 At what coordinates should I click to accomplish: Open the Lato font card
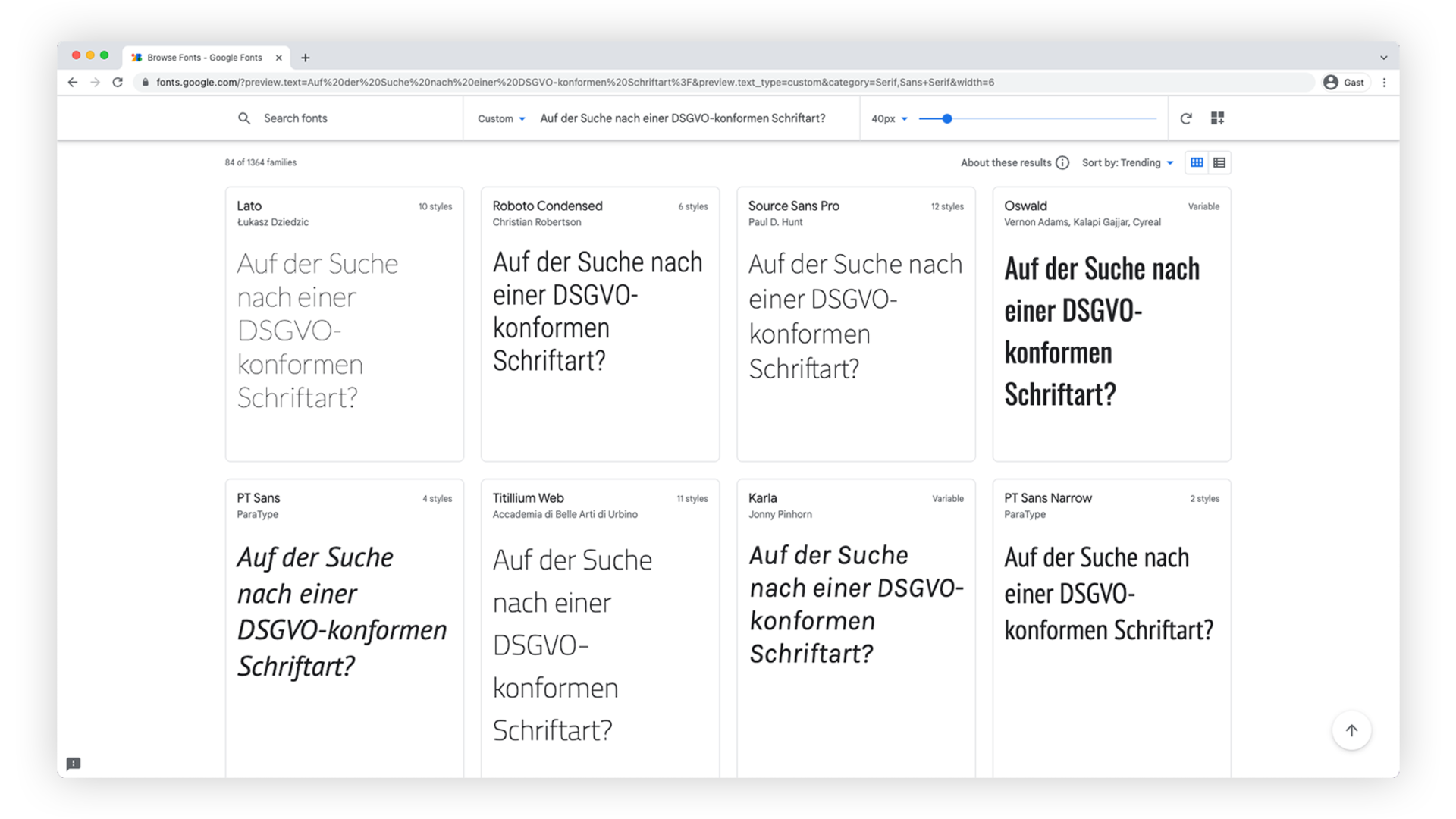coord(344,324)
